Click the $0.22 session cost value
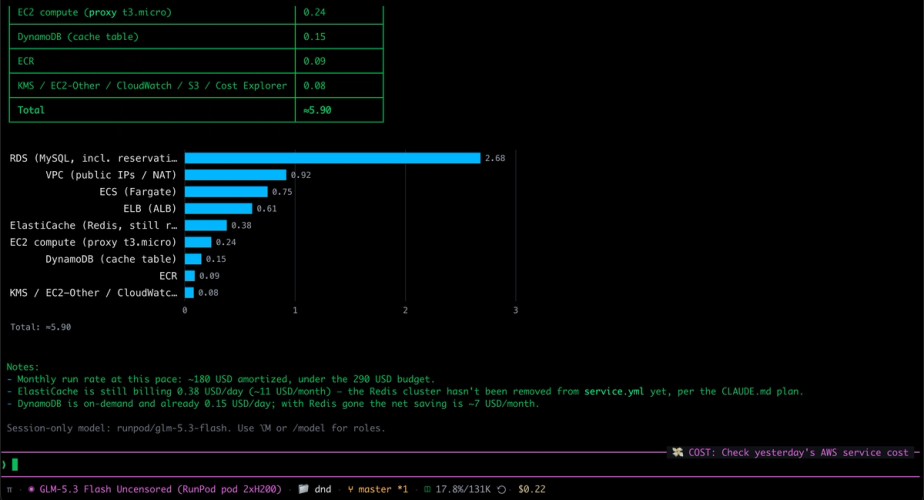924x500 pixels. [x=532, y=489]
